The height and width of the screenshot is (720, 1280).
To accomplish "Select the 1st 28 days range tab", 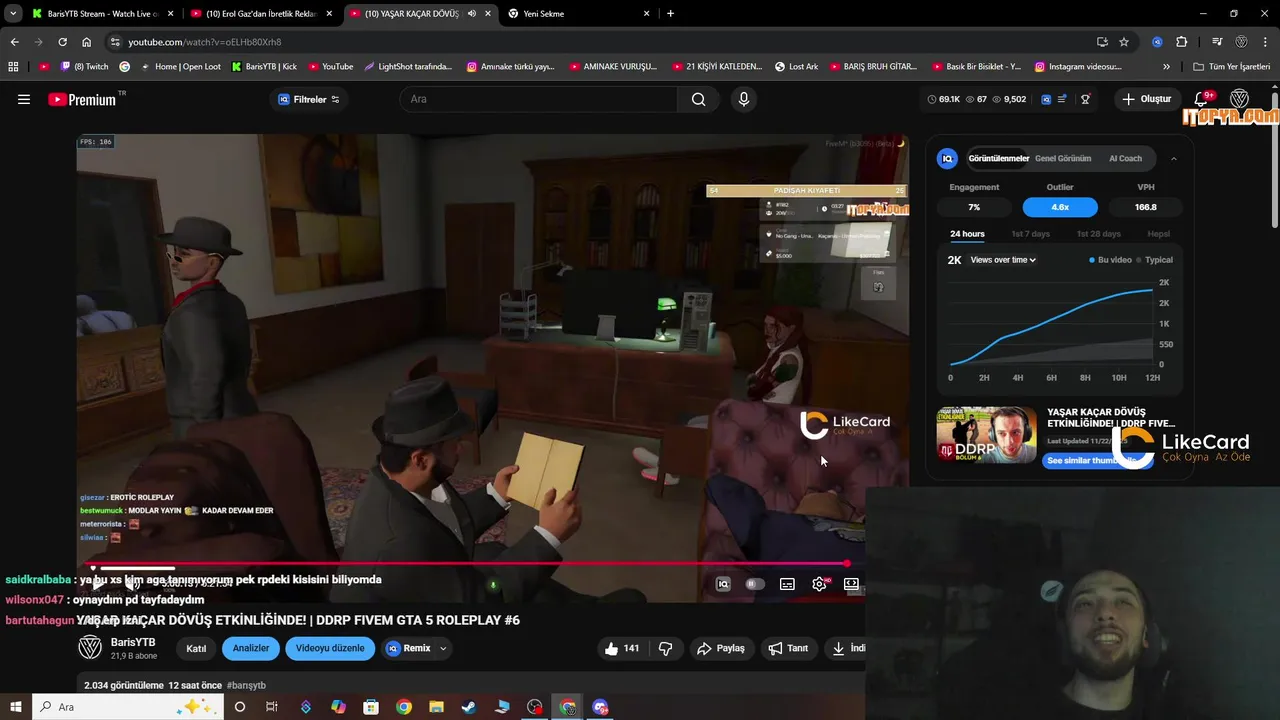I will coord(1098,234).
